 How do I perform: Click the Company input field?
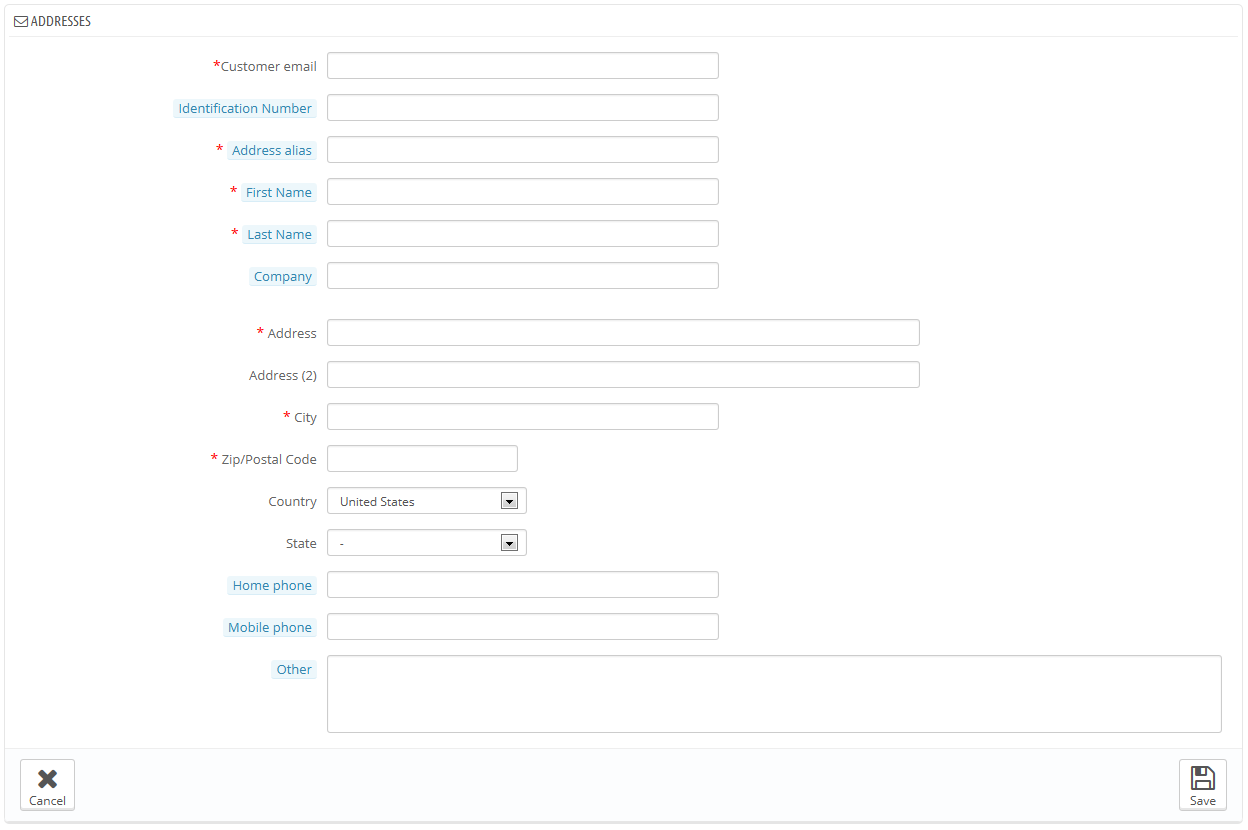(x=523, y=276)
